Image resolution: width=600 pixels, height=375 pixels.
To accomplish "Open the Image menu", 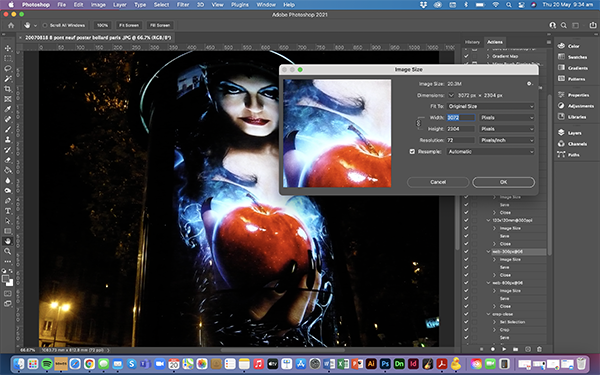I will click(x=98, y=5).
